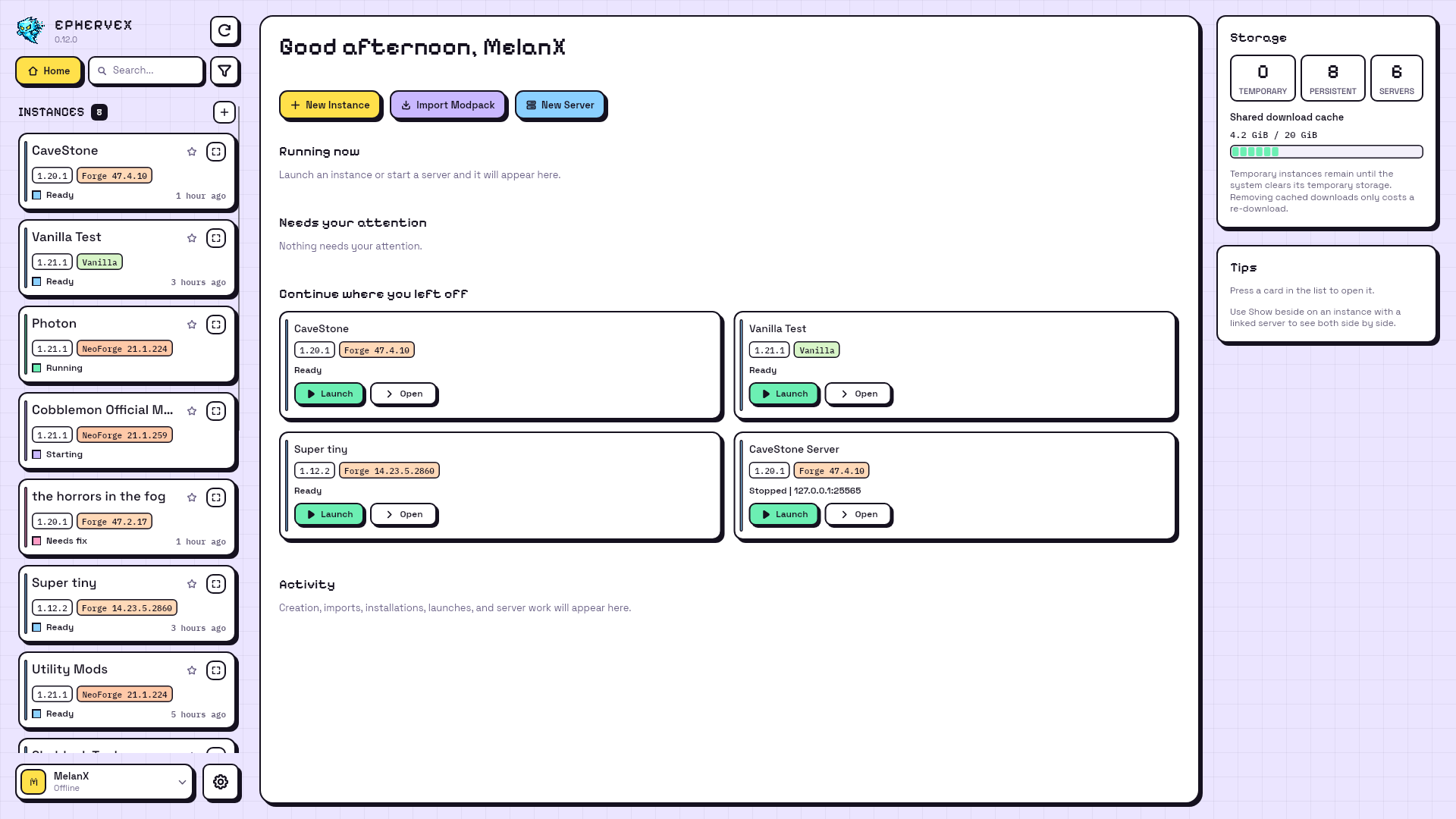Viewport: 1456px width, 819px height.
Task: Click expand square icon on Vanilla Test card
Action: (216, 238)
